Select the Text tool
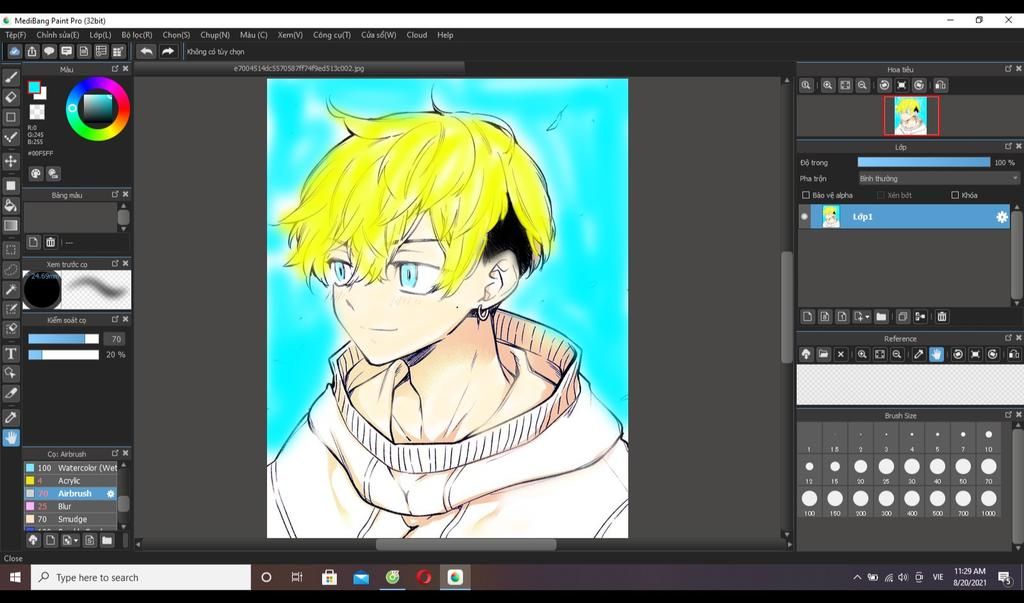 (x=11, y=353)
